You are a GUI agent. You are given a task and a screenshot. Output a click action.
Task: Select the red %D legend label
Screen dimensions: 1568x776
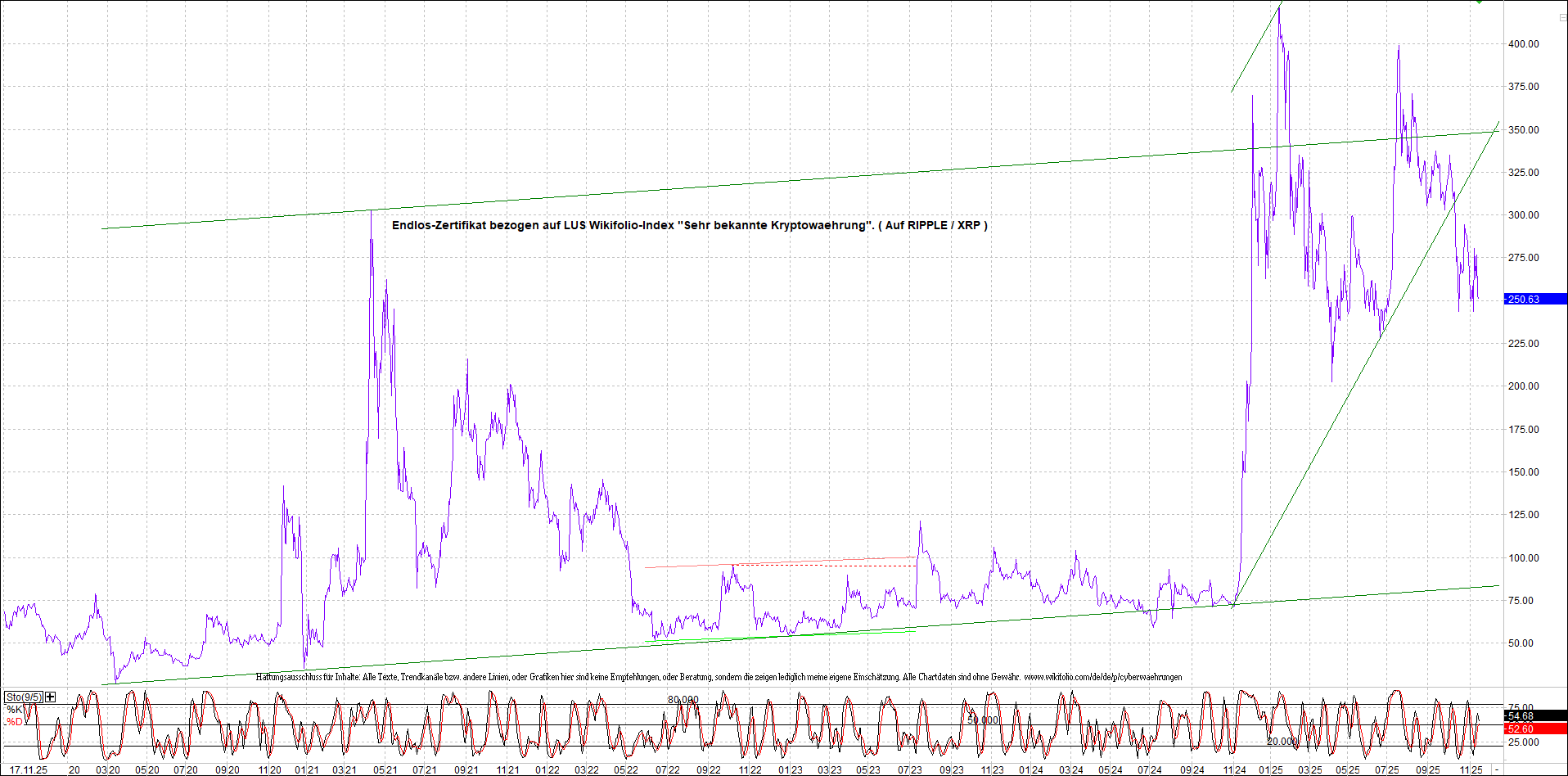(15, 722)
